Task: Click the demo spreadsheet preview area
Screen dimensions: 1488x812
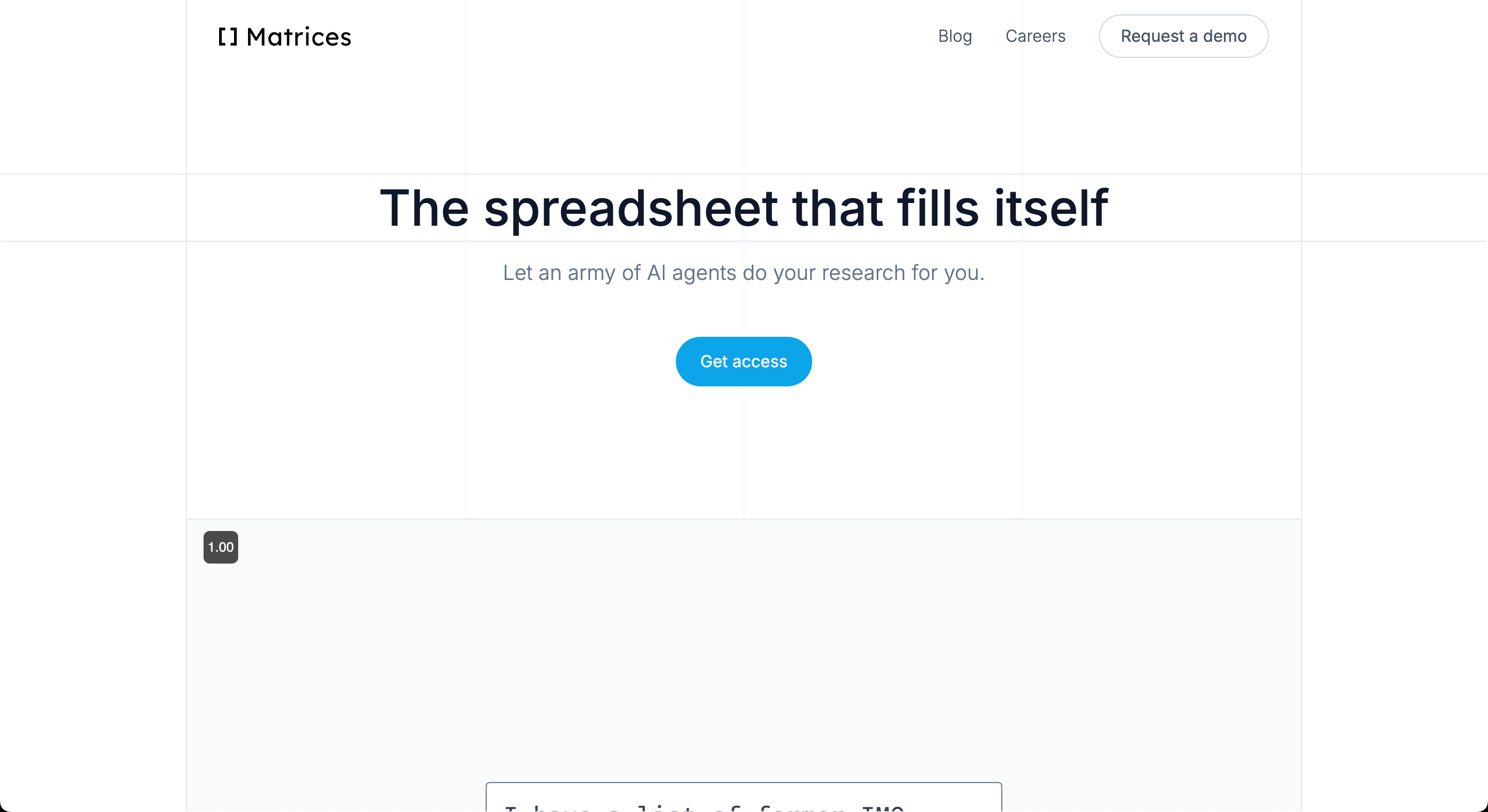Action: pyautogui.click(x=744, y=664)
